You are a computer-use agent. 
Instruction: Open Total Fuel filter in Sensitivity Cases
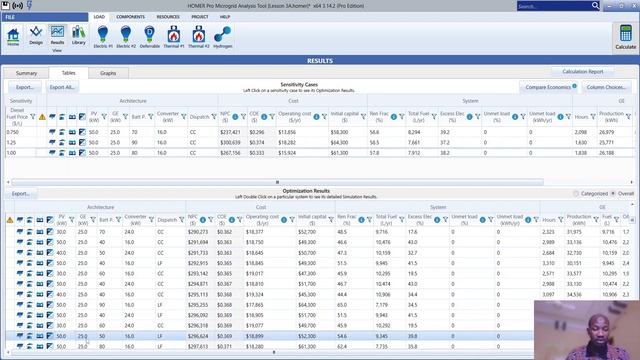pos(434,117)
